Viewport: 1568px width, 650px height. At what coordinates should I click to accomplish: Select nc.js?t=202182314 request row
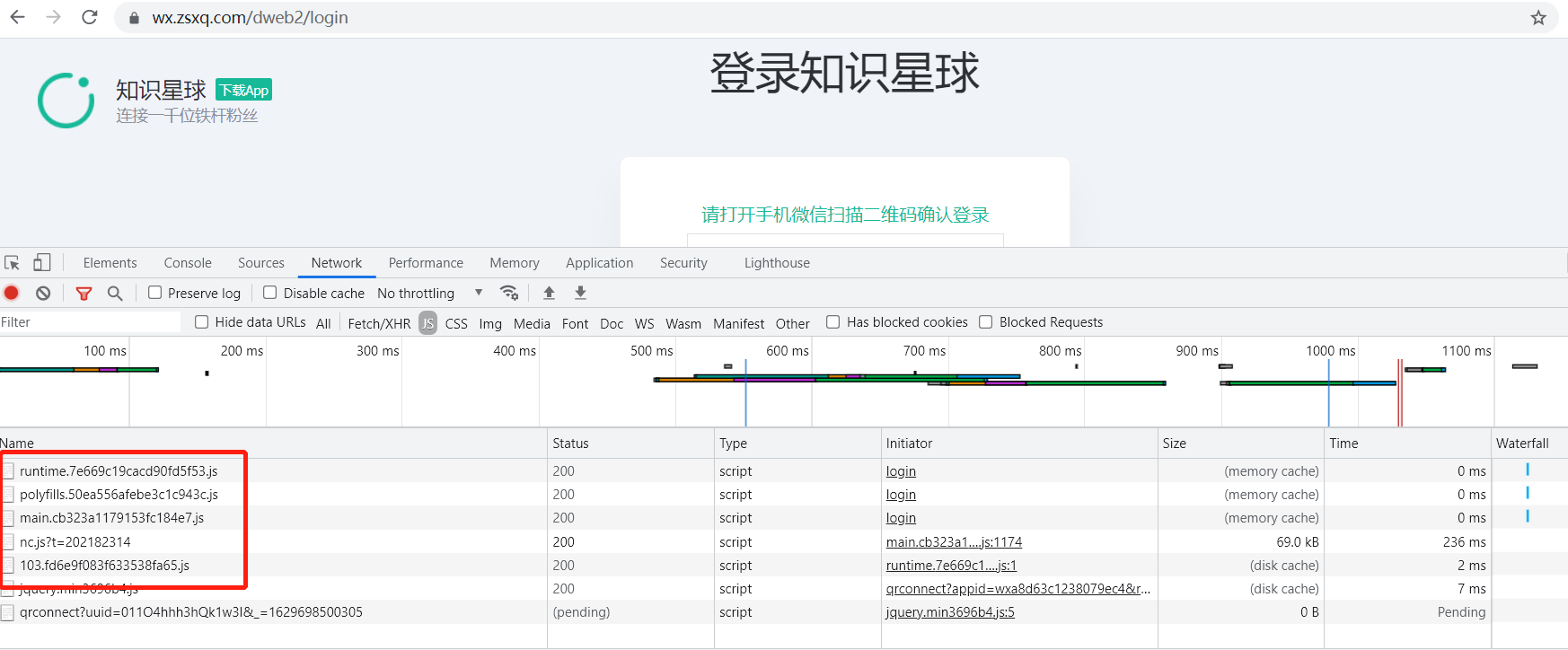(75, 542)
